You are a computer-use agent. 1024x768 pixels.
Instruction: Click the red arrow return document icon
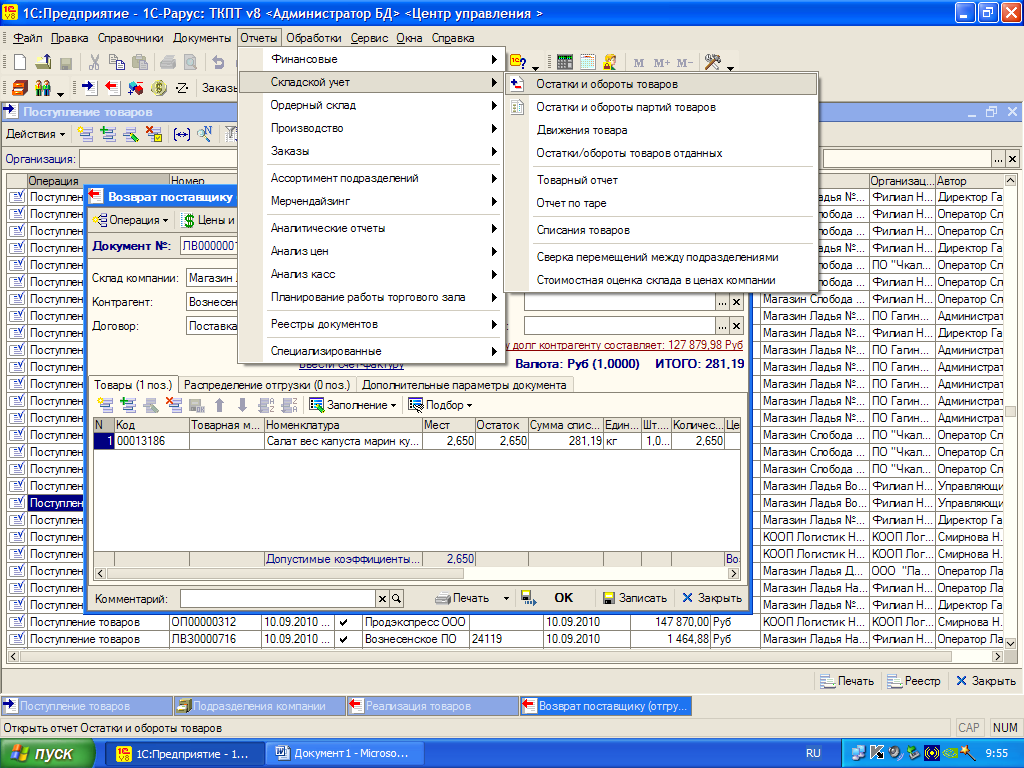click(112, 88)
